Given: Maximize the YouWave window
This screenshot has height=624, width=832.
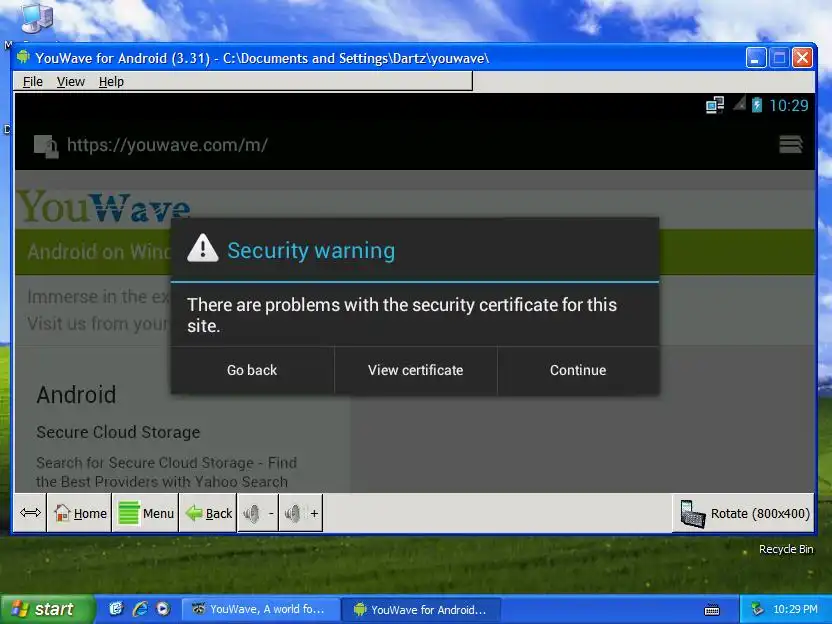Looking at the screenshot, I should tap(779, 57).
